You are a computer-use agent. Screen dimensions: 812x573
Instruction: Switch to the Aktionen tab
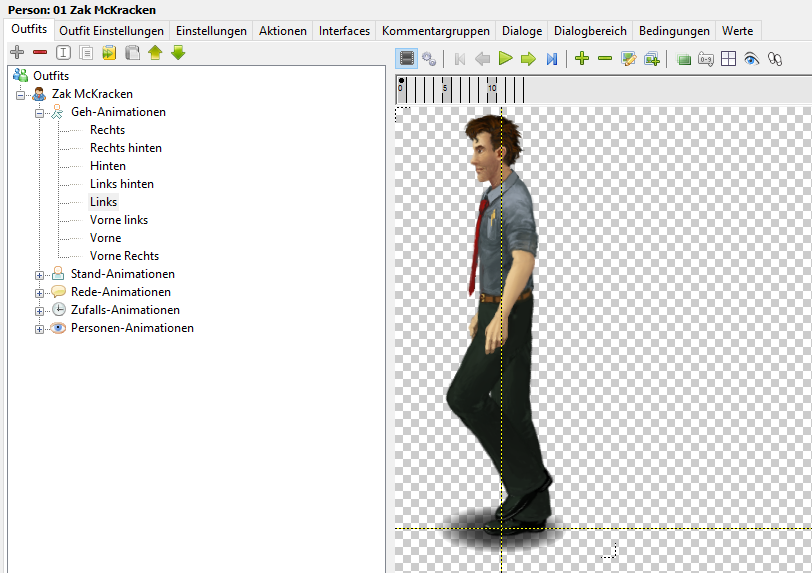[283, 31]
